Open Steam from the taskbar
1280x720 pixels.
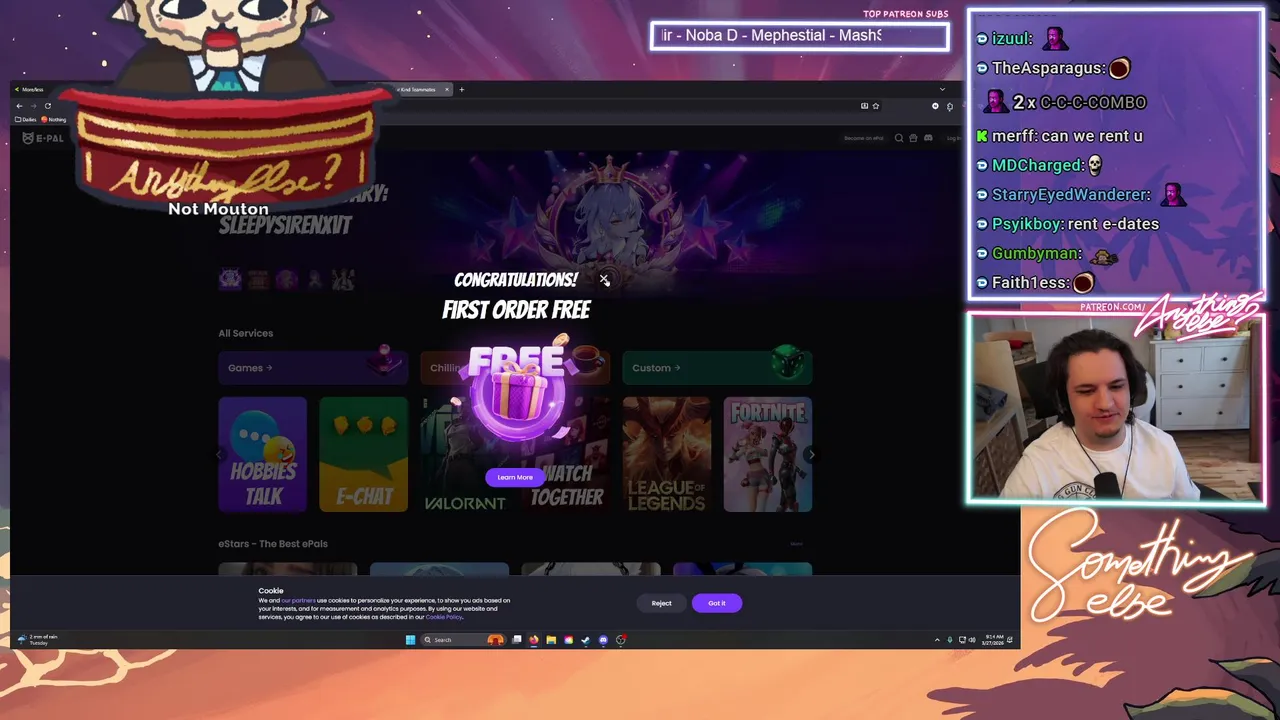[x=586, y=640]
